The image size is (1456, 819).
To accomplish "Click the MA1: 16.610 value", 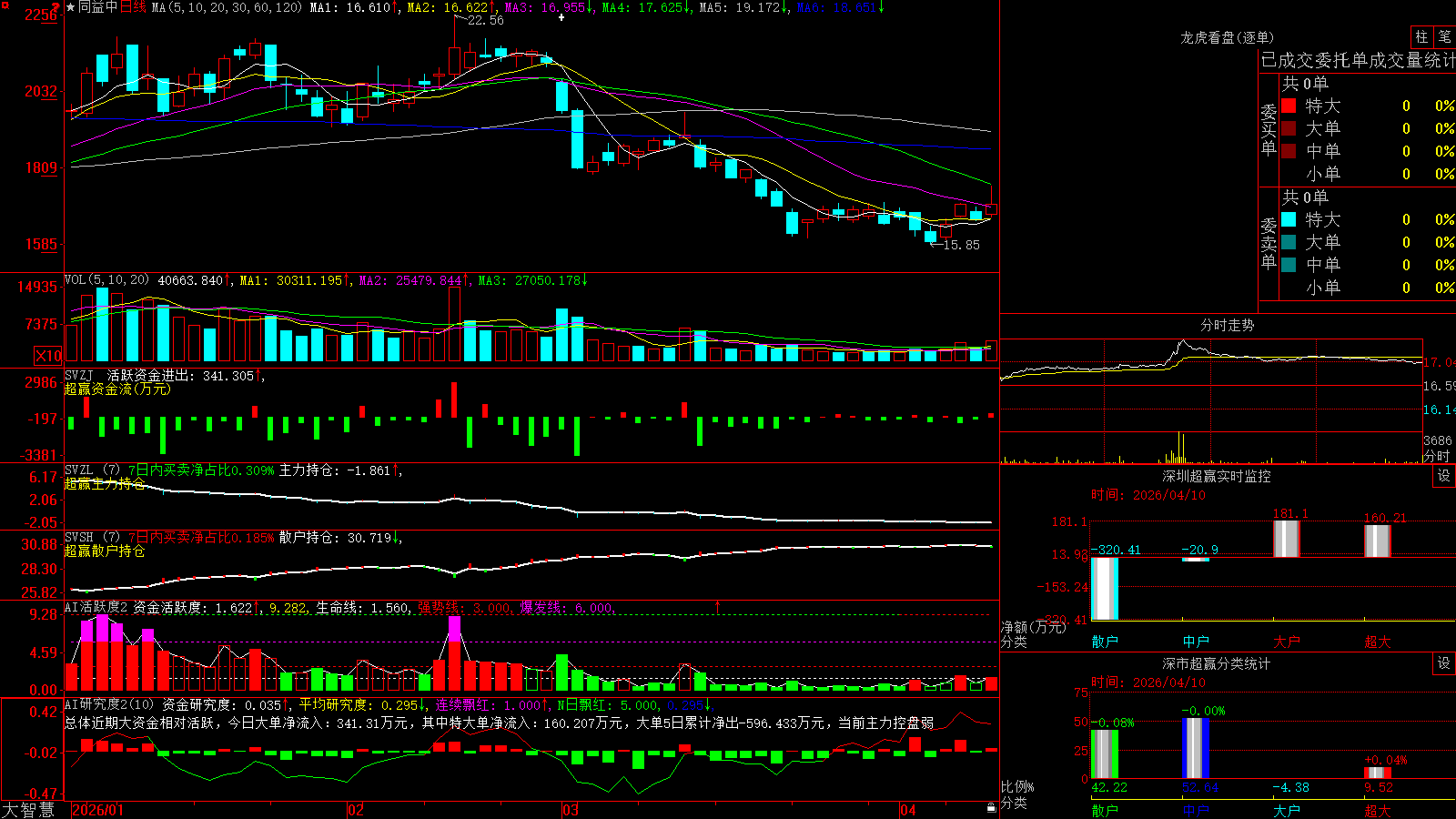I will coord(349,7).
